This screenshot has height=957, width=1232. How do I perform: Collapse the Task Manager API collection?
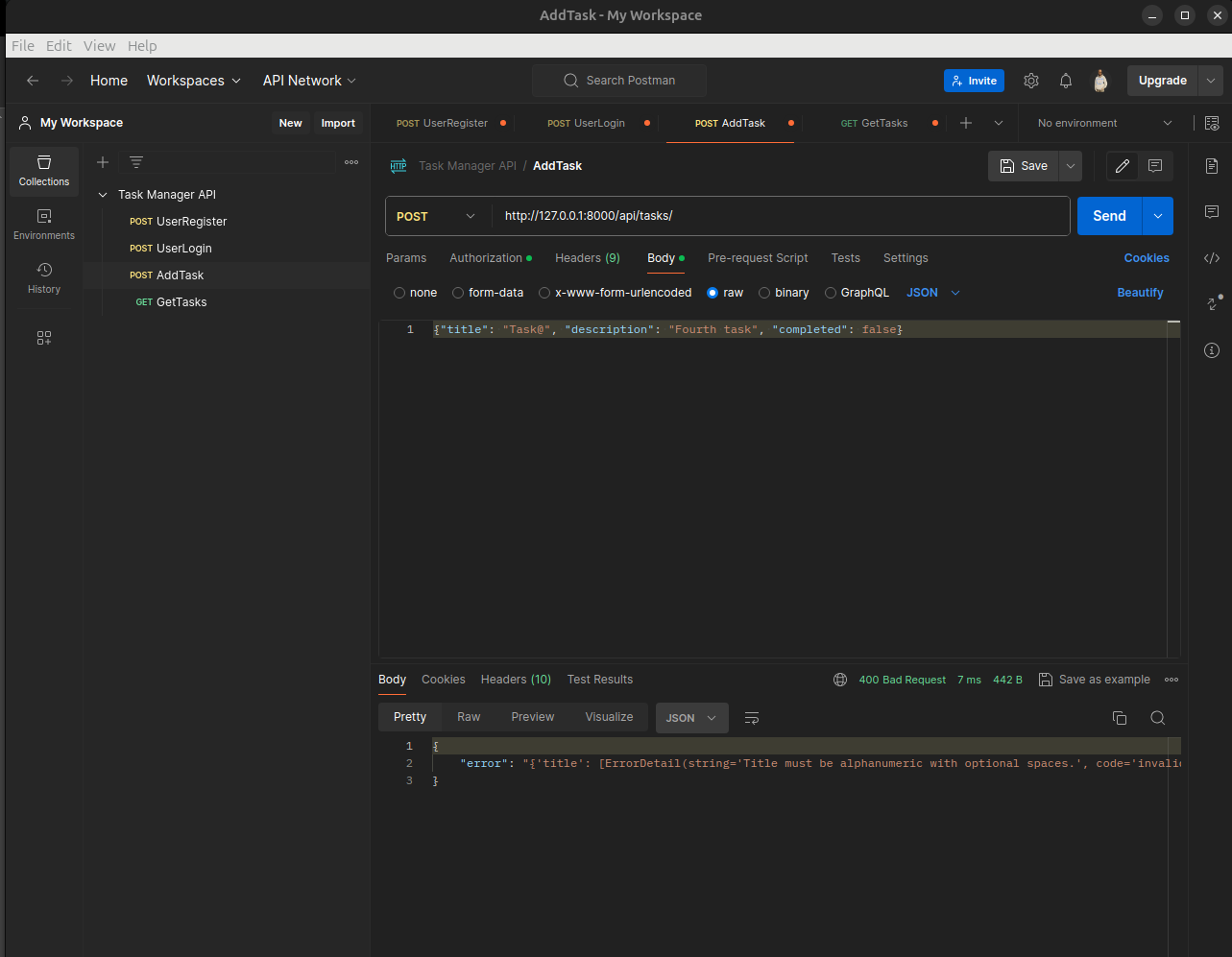(103, 195)
